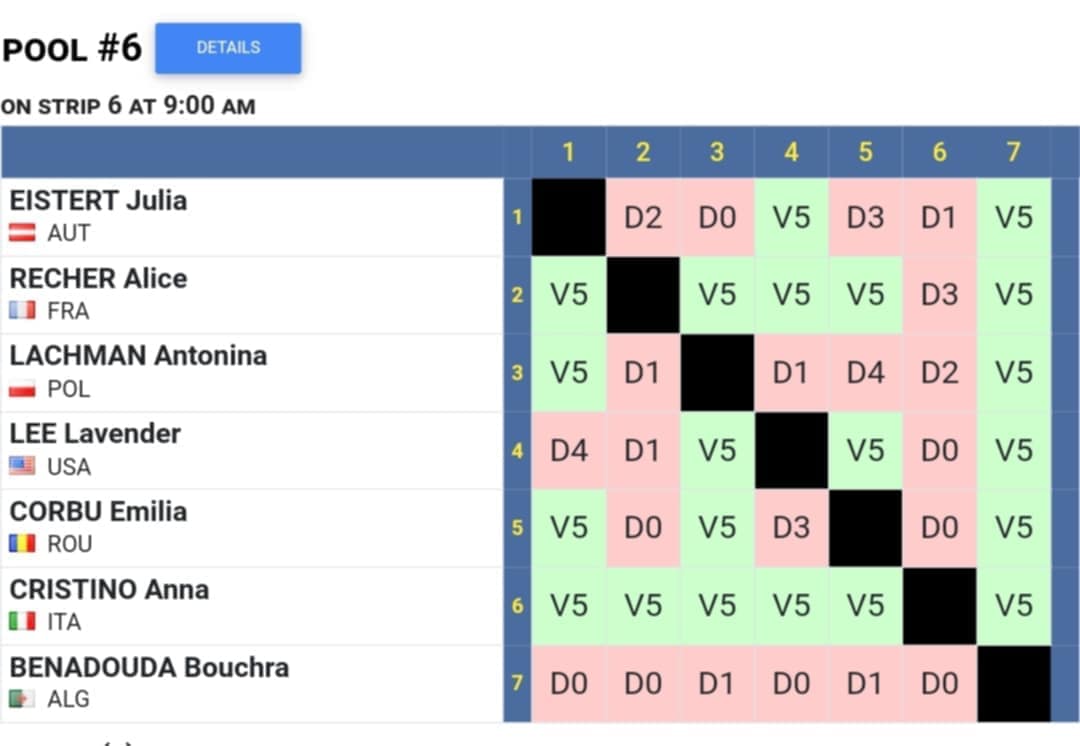Screen dimensions: 1080x746
Task: Click column header number 7
Action: click(1013, 152)
